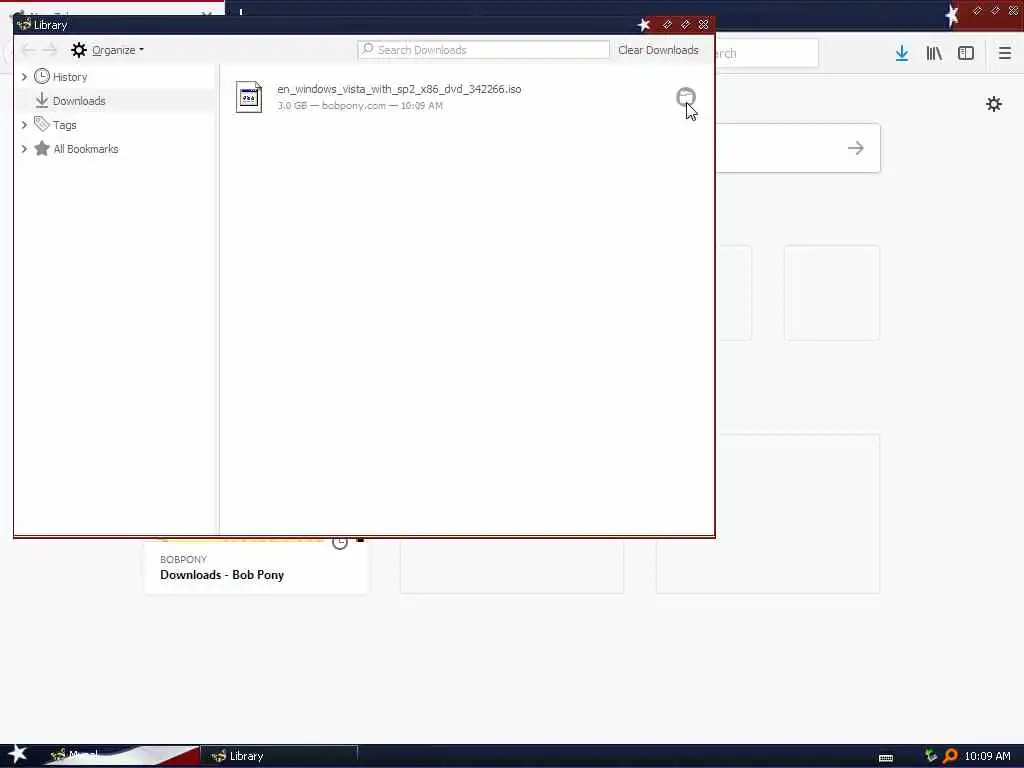
Task: Click the Library window title star icon
Action: pyautogui.click(x=644, y=25)
